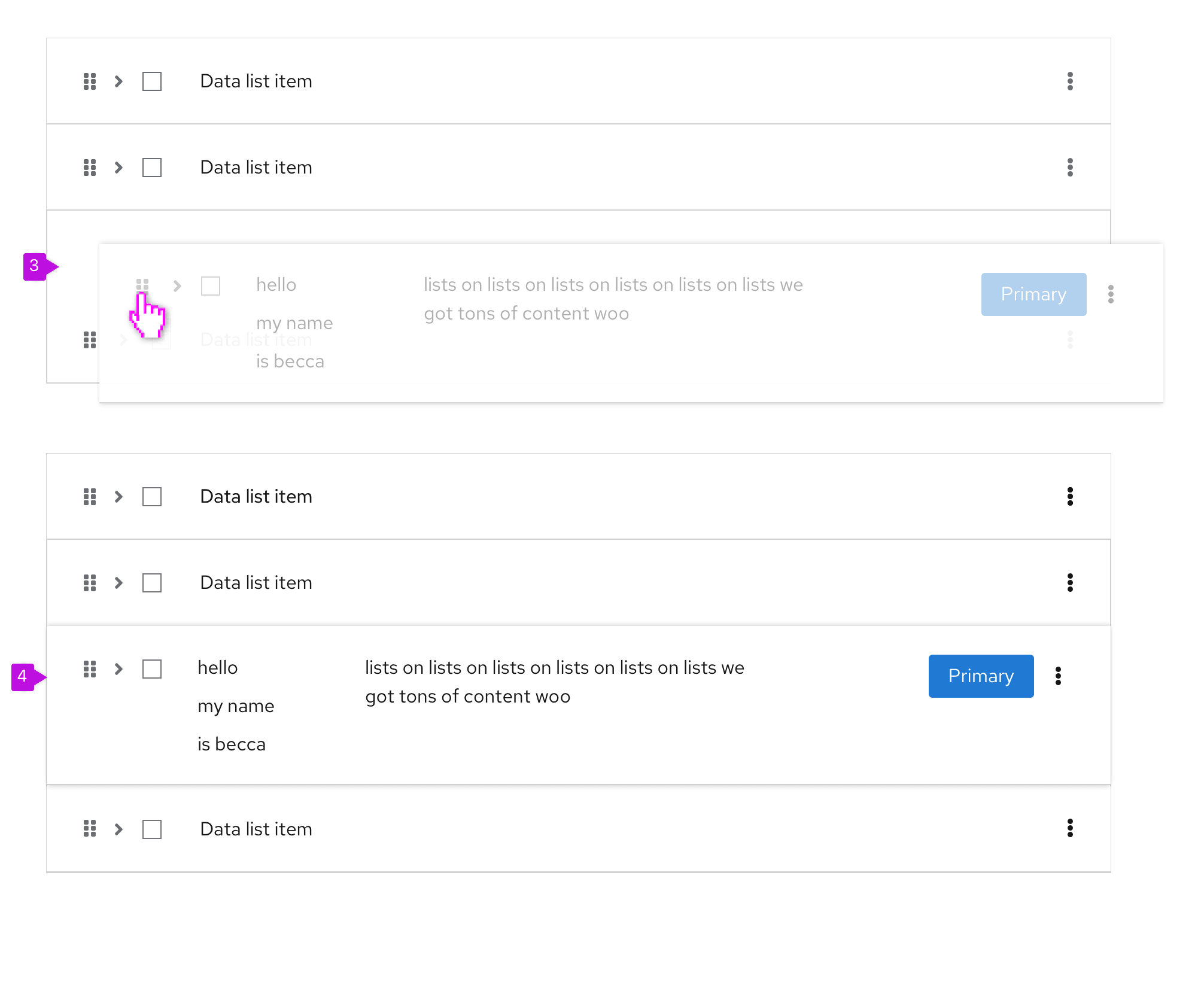
Task: Open kebab menu beside the solid blue Primary button
Action: [1058, 676]
